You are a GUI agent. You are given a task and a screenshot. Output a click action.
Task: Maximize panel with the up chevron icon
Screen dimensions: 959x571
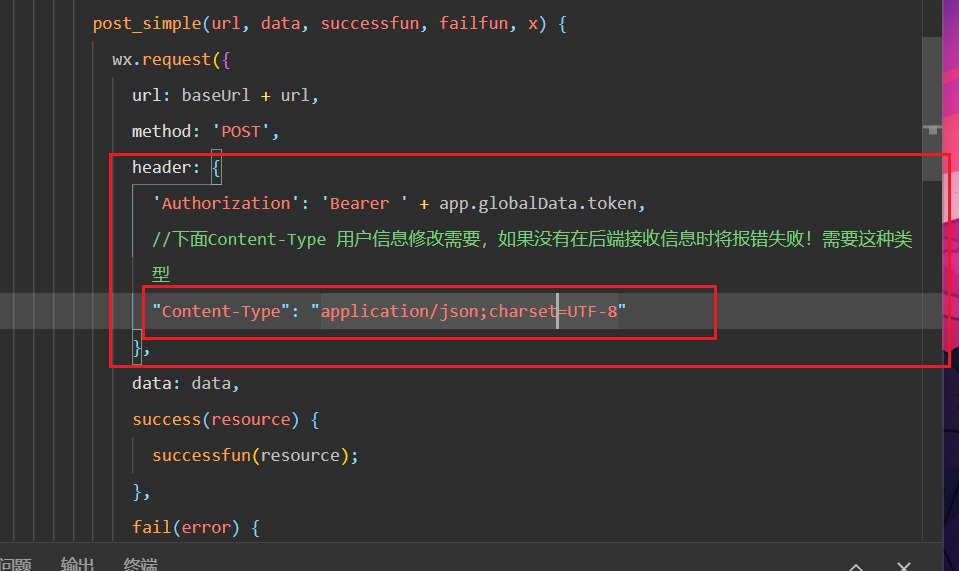pos(856,566)
